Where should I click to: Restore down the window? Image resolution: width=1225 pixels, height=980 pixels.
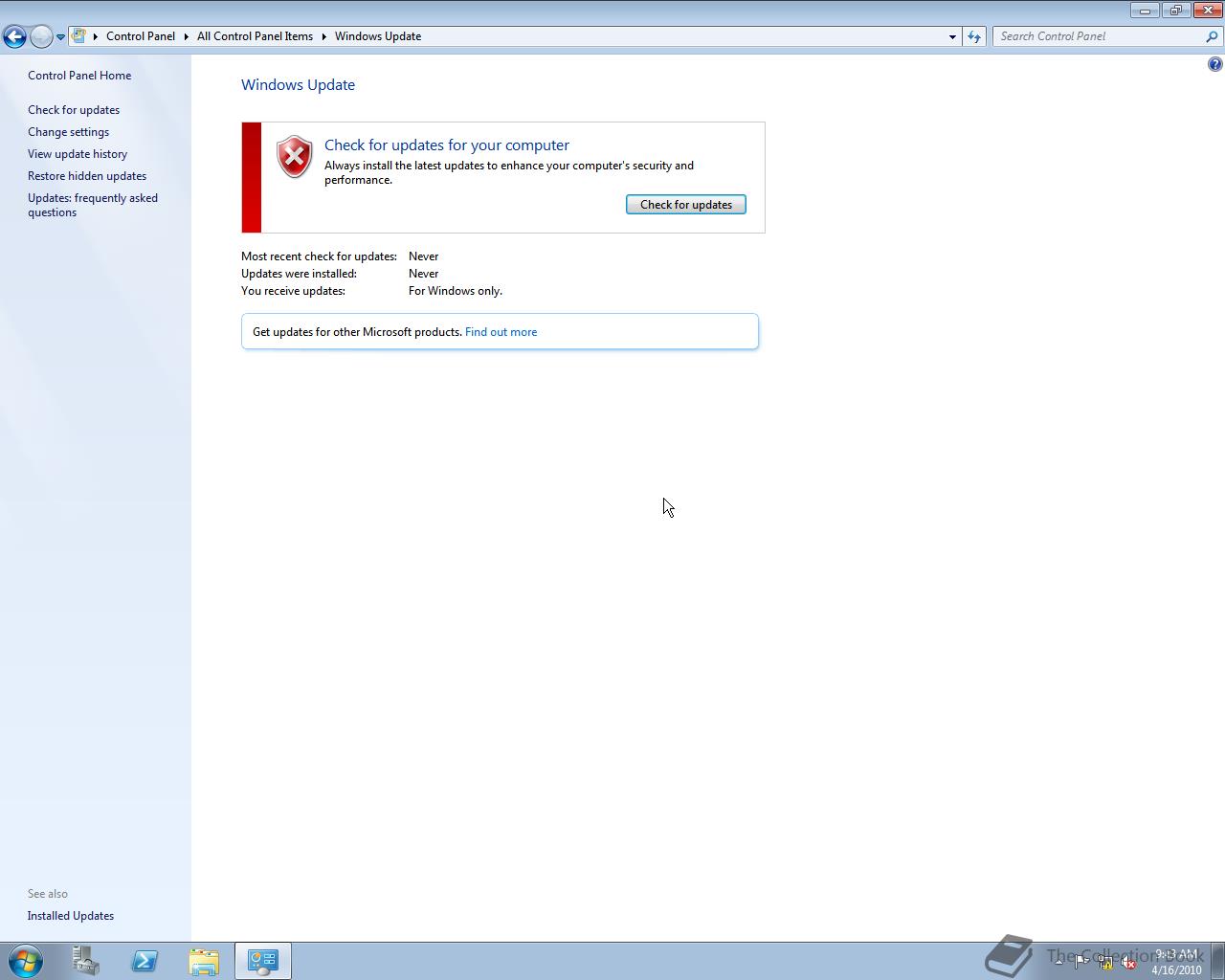(x=1176, y=10)
